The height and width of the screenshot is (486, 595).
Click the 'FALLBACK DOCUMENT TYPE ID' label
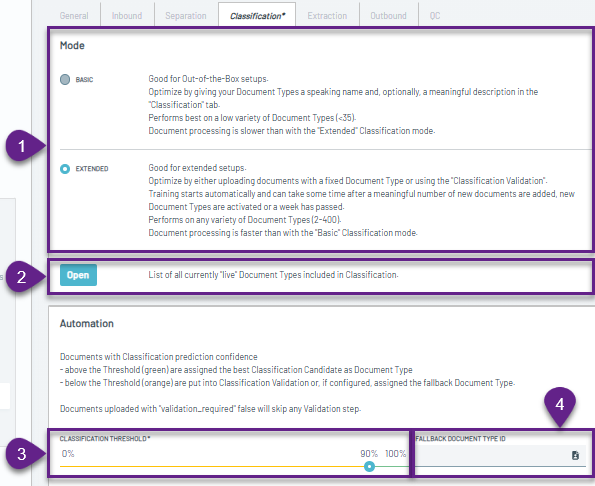pyautogui.click(x=460, y=439)
